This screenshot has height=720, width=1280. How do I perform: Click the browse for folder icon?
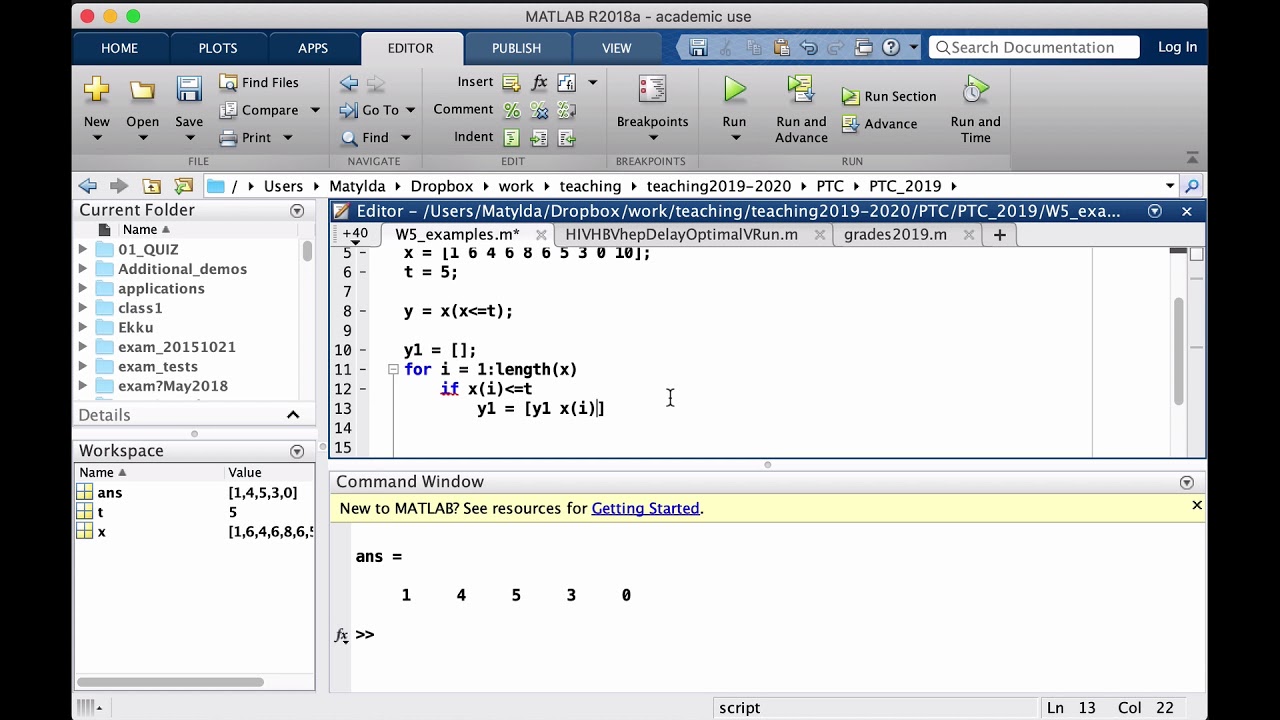(183, 186)
